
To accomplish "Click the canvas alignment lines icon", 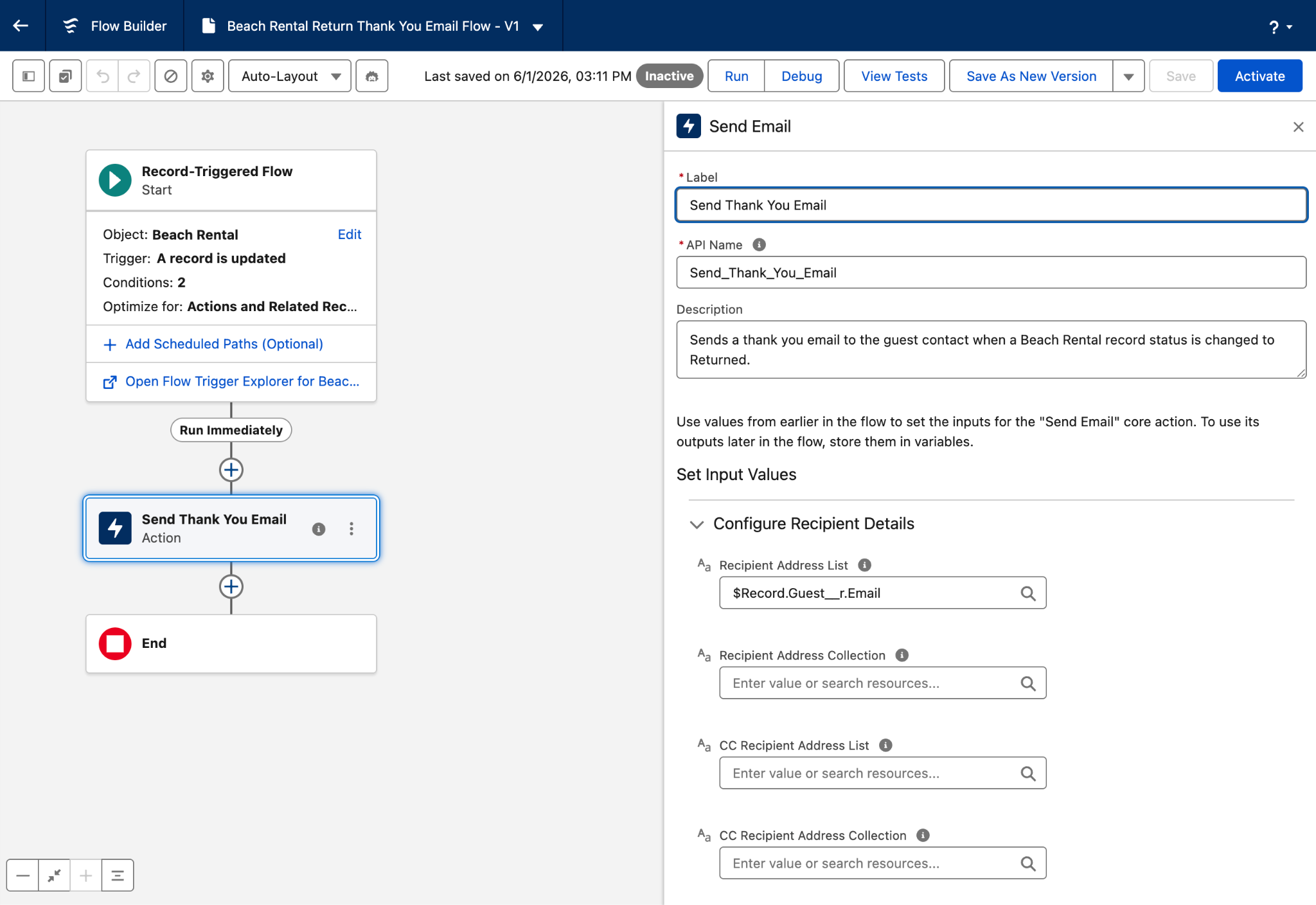I will pyautogui.click(x=118, y=875).
